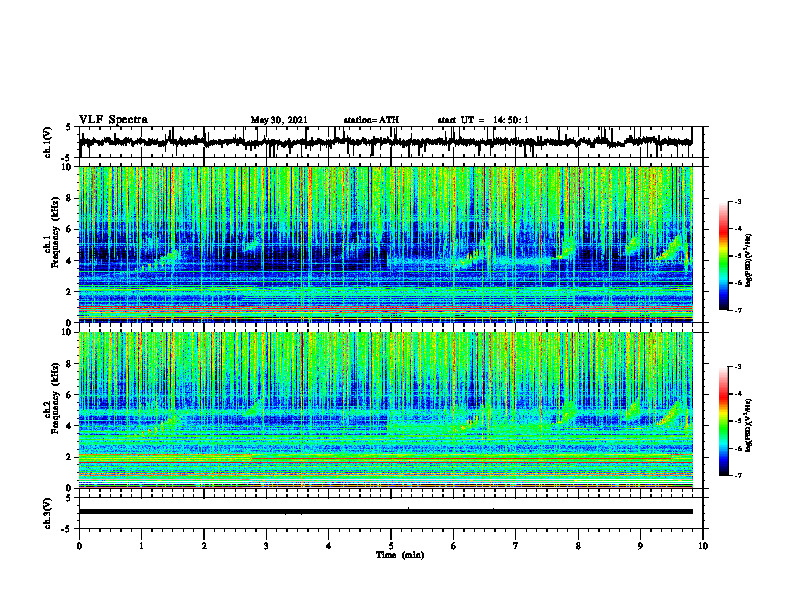Click the "VLF Spectra" plot title

113,120
